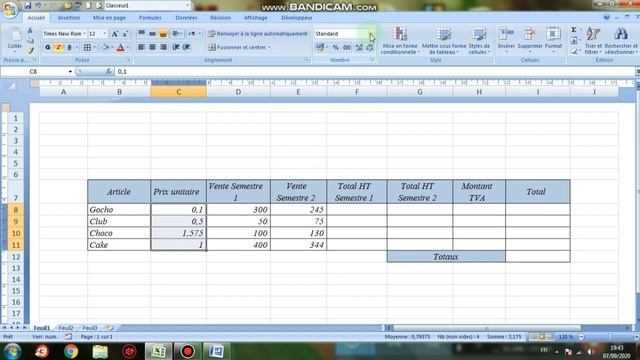This screenshot has width=640, height=360.
Task: Align cell content to top
Action: pos(142,34)
